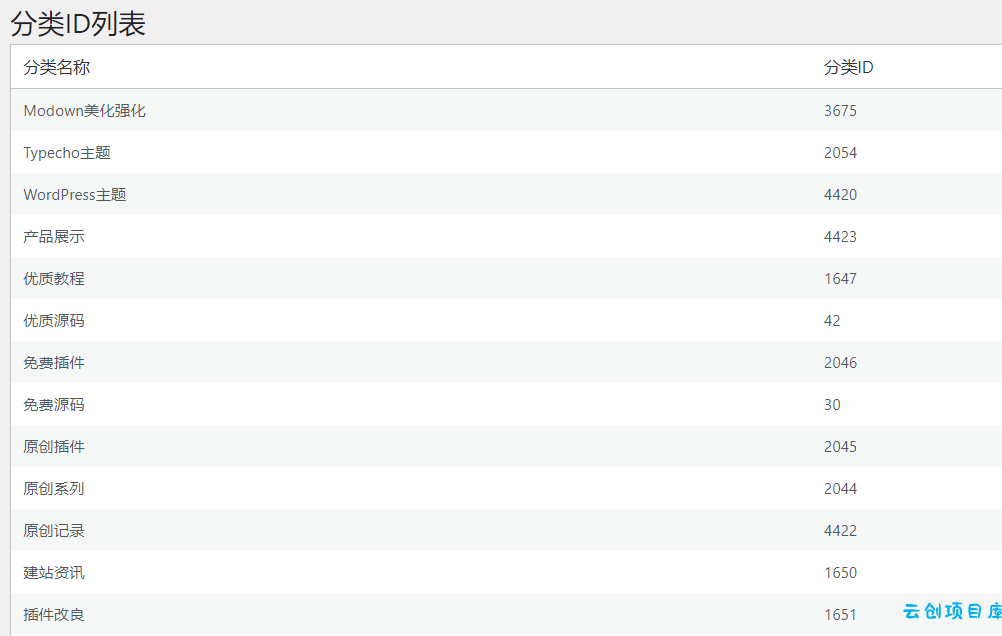Click the 优质教程 category name
This screenshot has height=636, width=1002.
[x=54, y=279]
